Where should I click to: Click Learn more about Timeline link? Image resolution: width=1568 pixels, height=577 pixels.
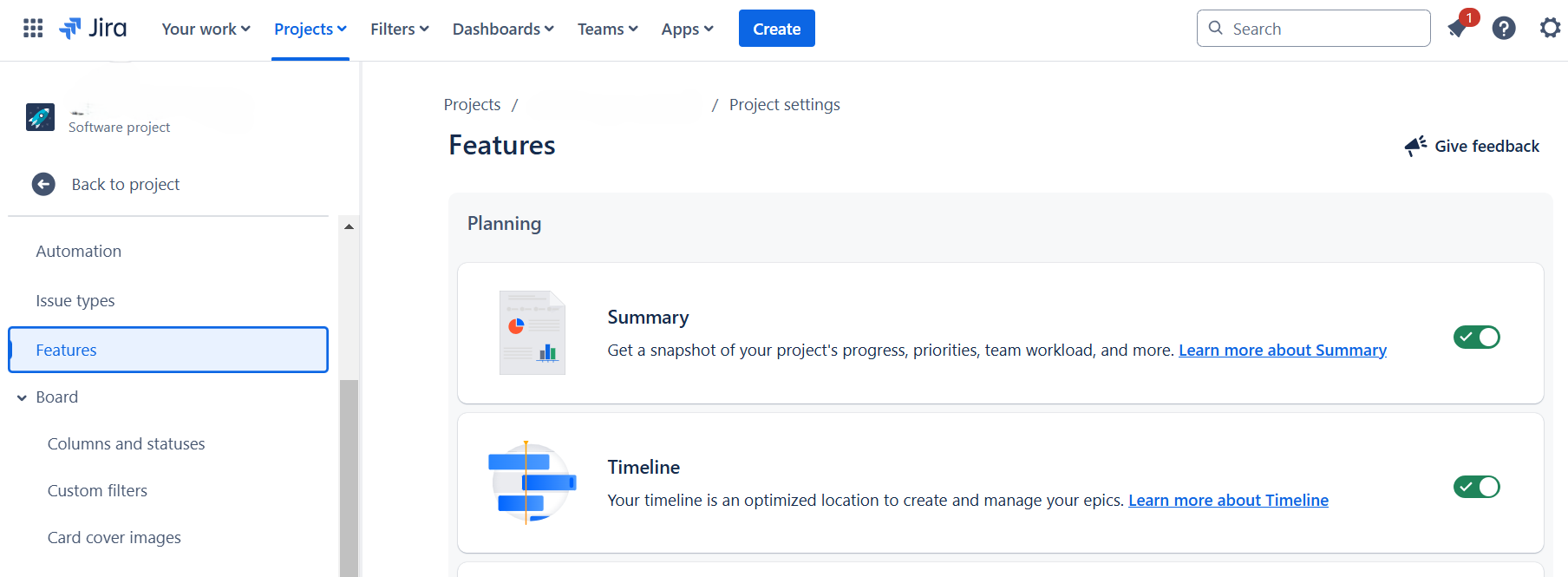pyautogui.click(x=1228, y=500)
